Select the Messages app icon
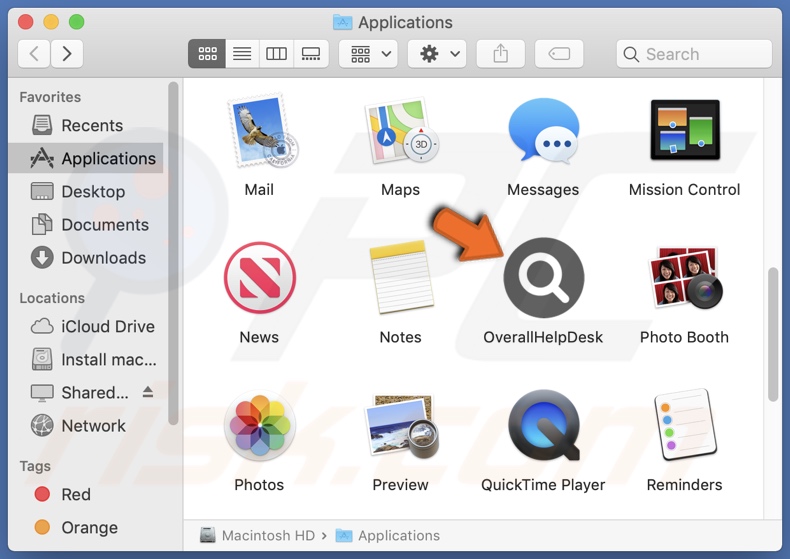The image size is (790, 559). pyautogui.click(x=543, y=131)
